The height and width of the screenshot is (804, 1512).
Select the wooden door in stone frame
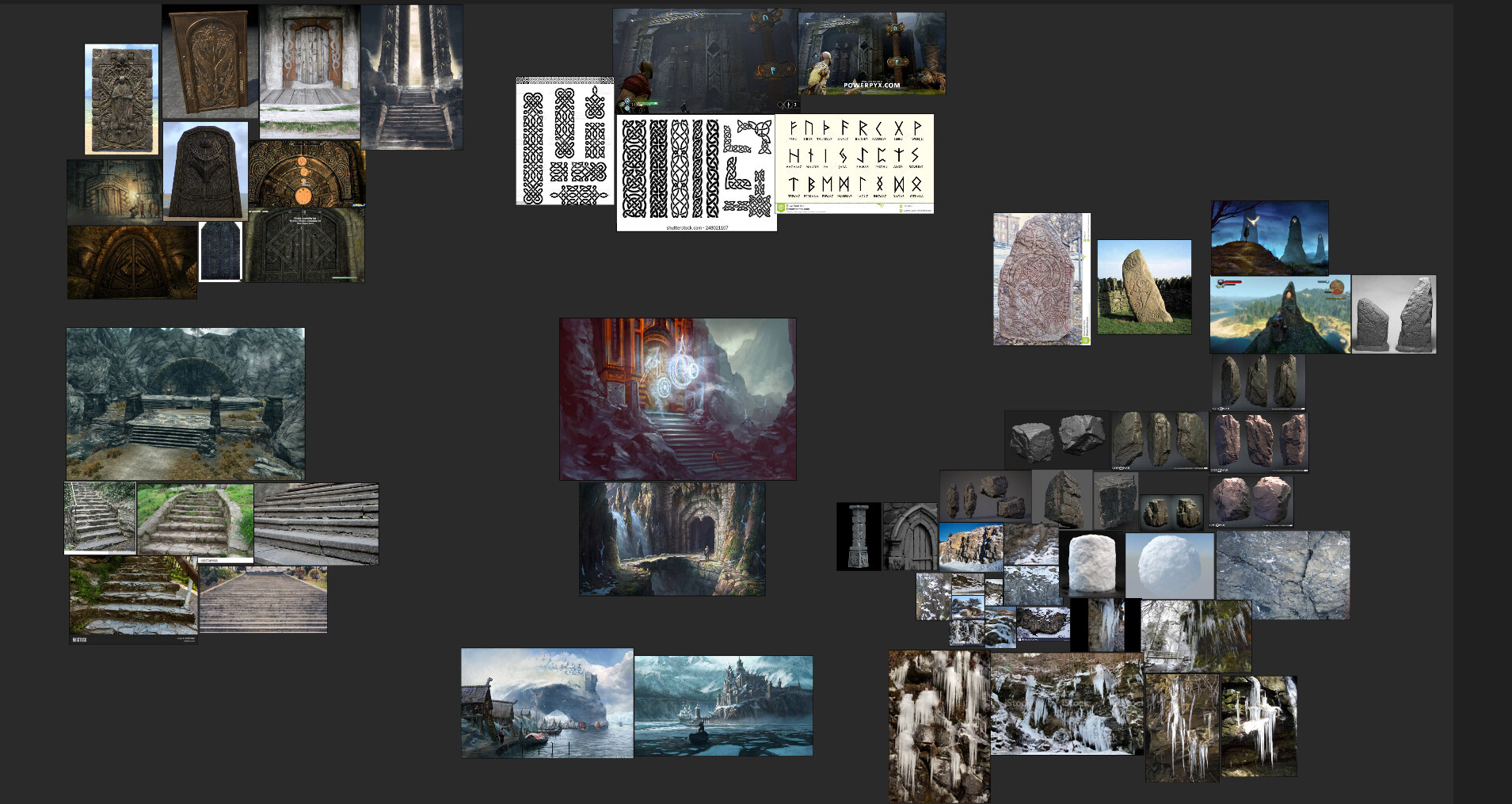coord(310,71)
